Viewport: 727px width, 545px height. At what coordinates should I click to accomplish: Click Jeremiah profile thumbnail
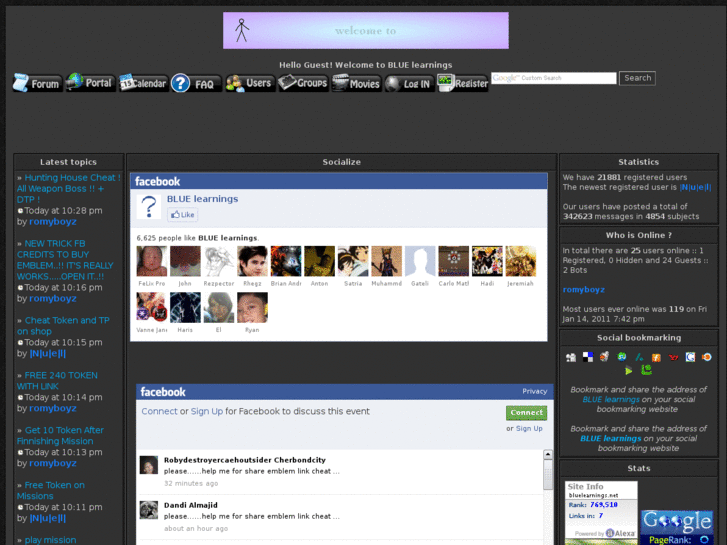521,261
